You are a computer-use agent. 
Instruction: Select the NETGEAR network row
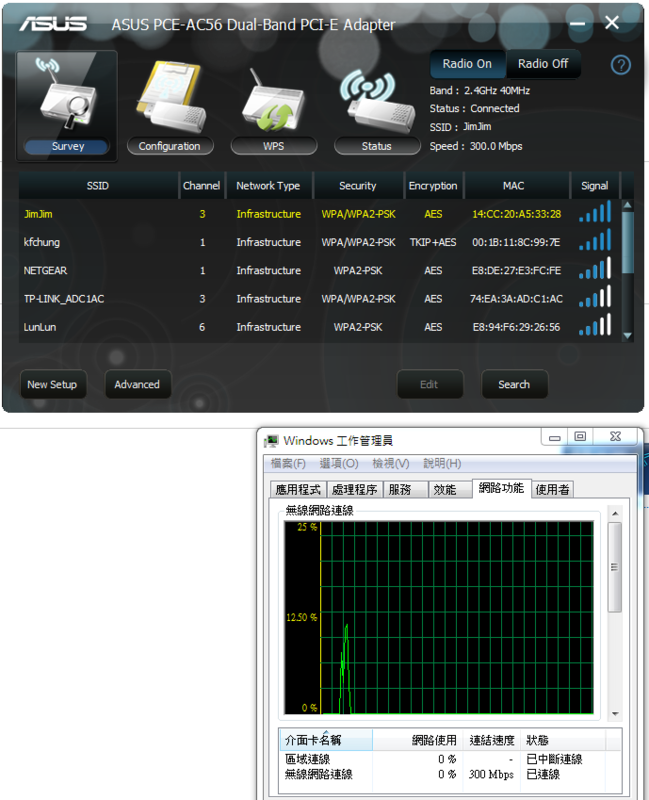(320, 270)
